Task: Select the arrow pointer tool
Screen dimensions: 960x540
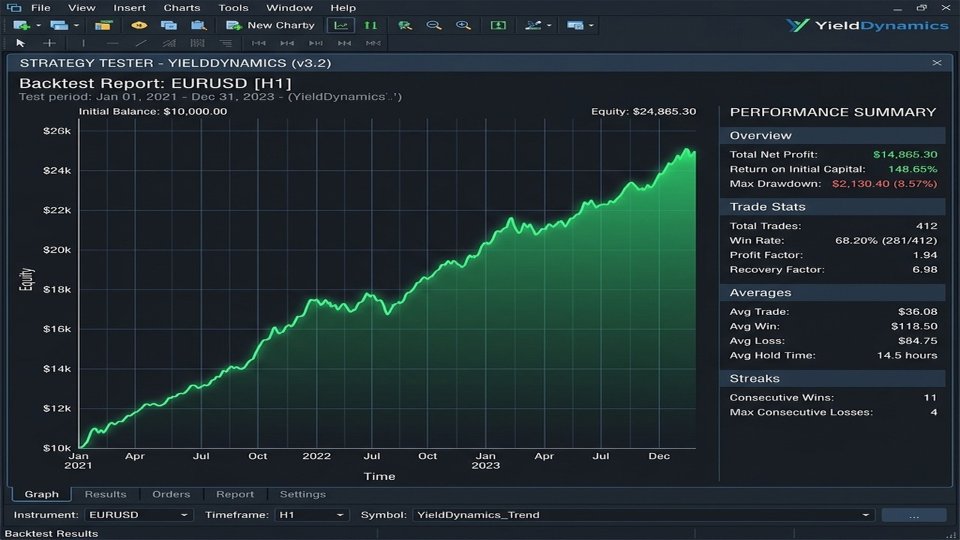Action: pos(20,43)
